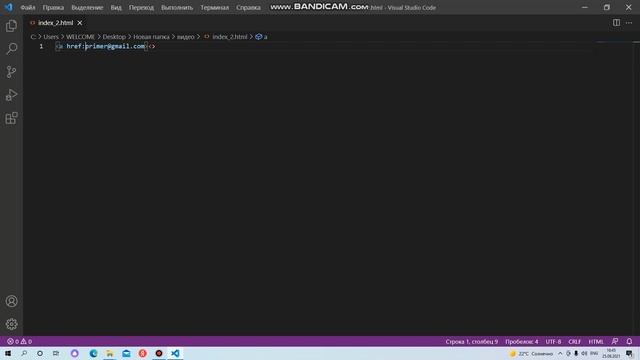The height and width of the screenshot is (360, 640).
Task: Click line number 1 in gutter
Action: tap(41, 46)
